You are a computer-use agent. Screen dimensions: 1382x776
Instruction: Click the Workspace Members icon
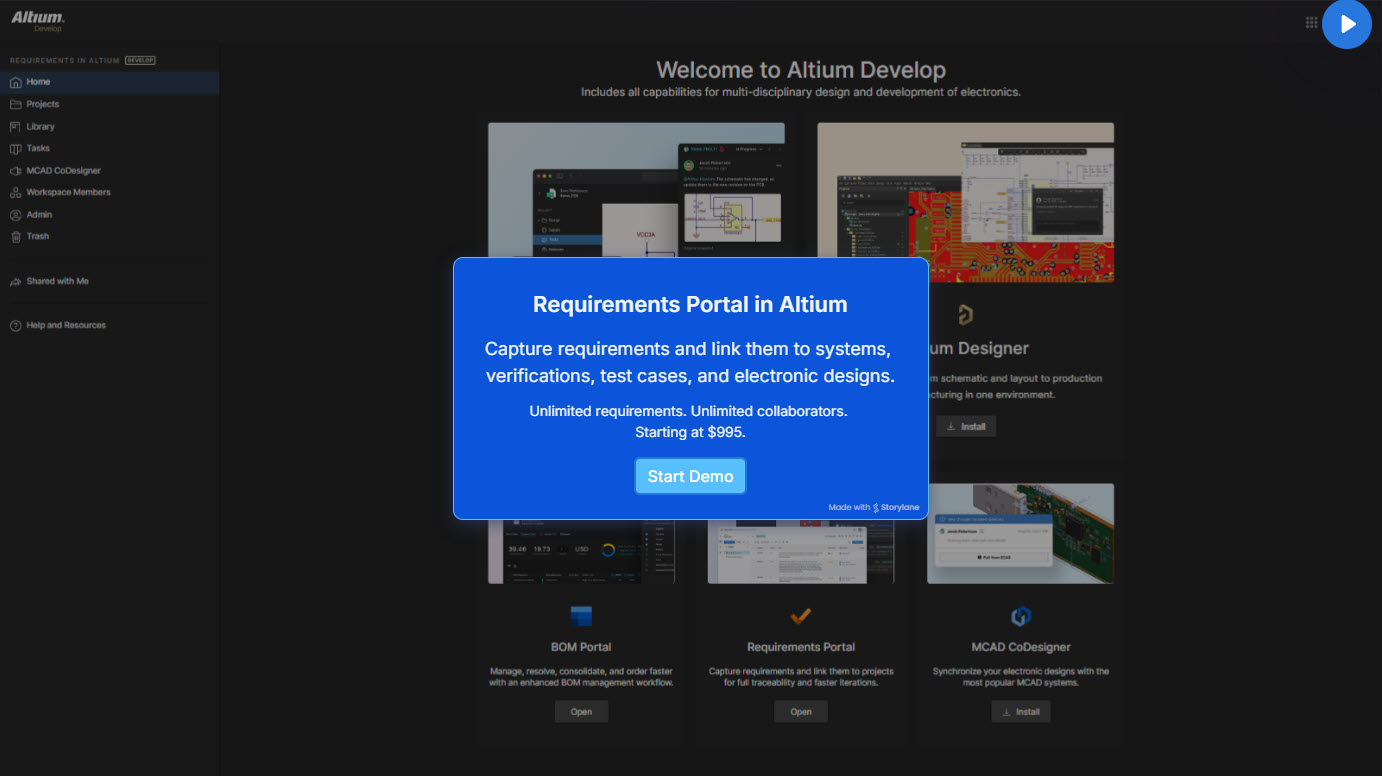[16, 193]
